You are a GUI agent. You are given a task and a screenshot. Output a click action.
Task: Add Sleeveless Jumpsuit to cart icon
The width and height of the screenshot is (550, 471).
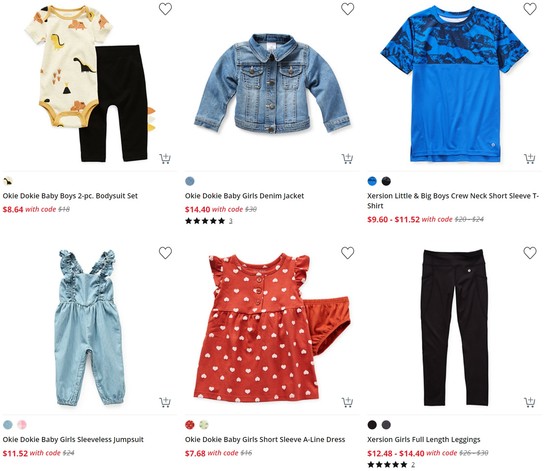coord(165,402)
